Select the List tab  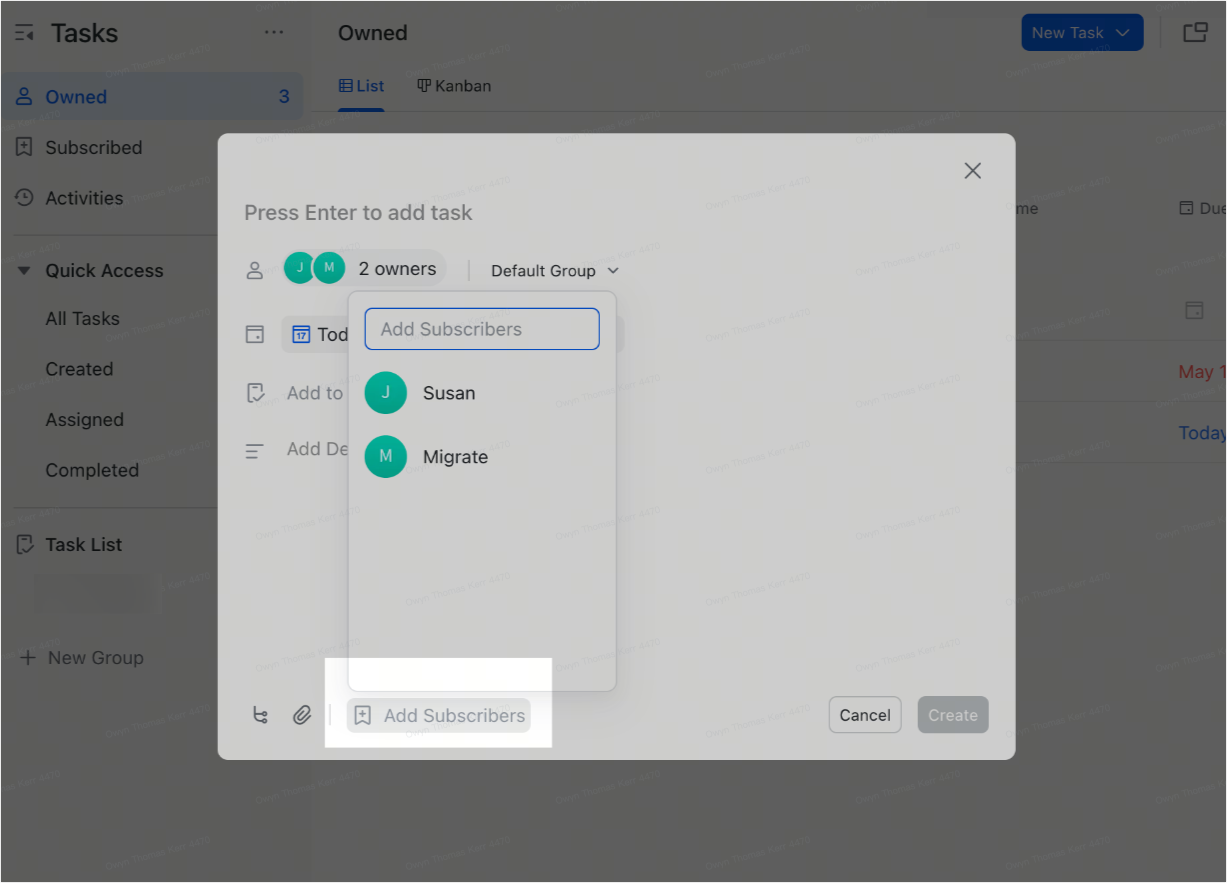[x=361, y=86]
